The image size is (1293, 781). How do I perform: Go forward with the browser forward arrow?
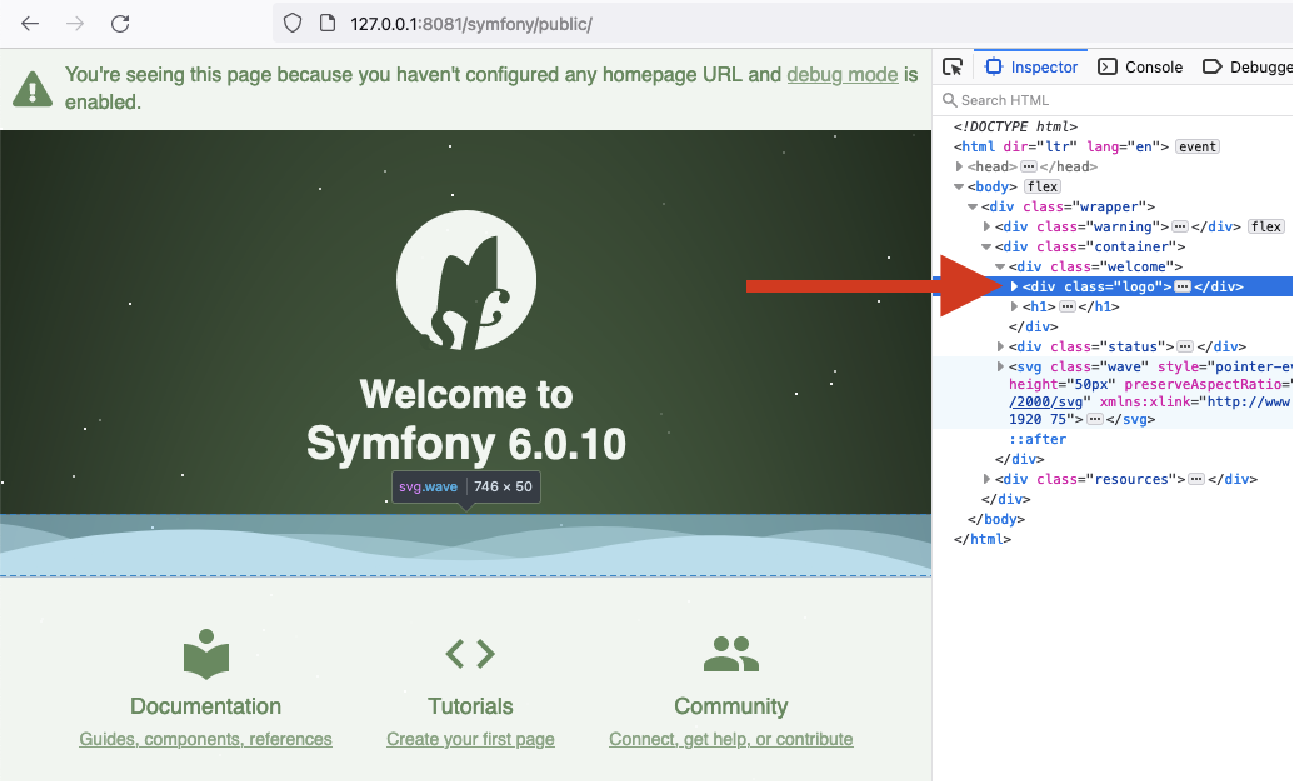click(75, 24)
